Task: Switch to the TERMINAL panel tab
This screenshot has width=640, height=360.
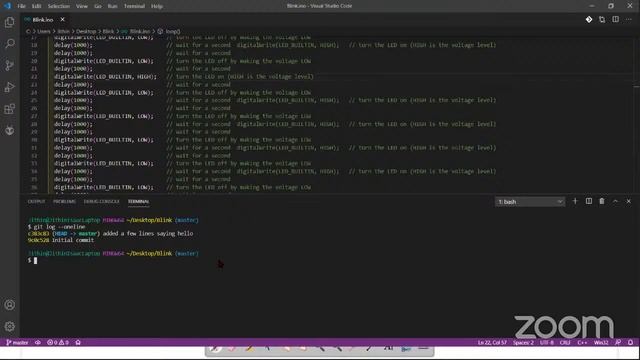Action: coord(138,202)
